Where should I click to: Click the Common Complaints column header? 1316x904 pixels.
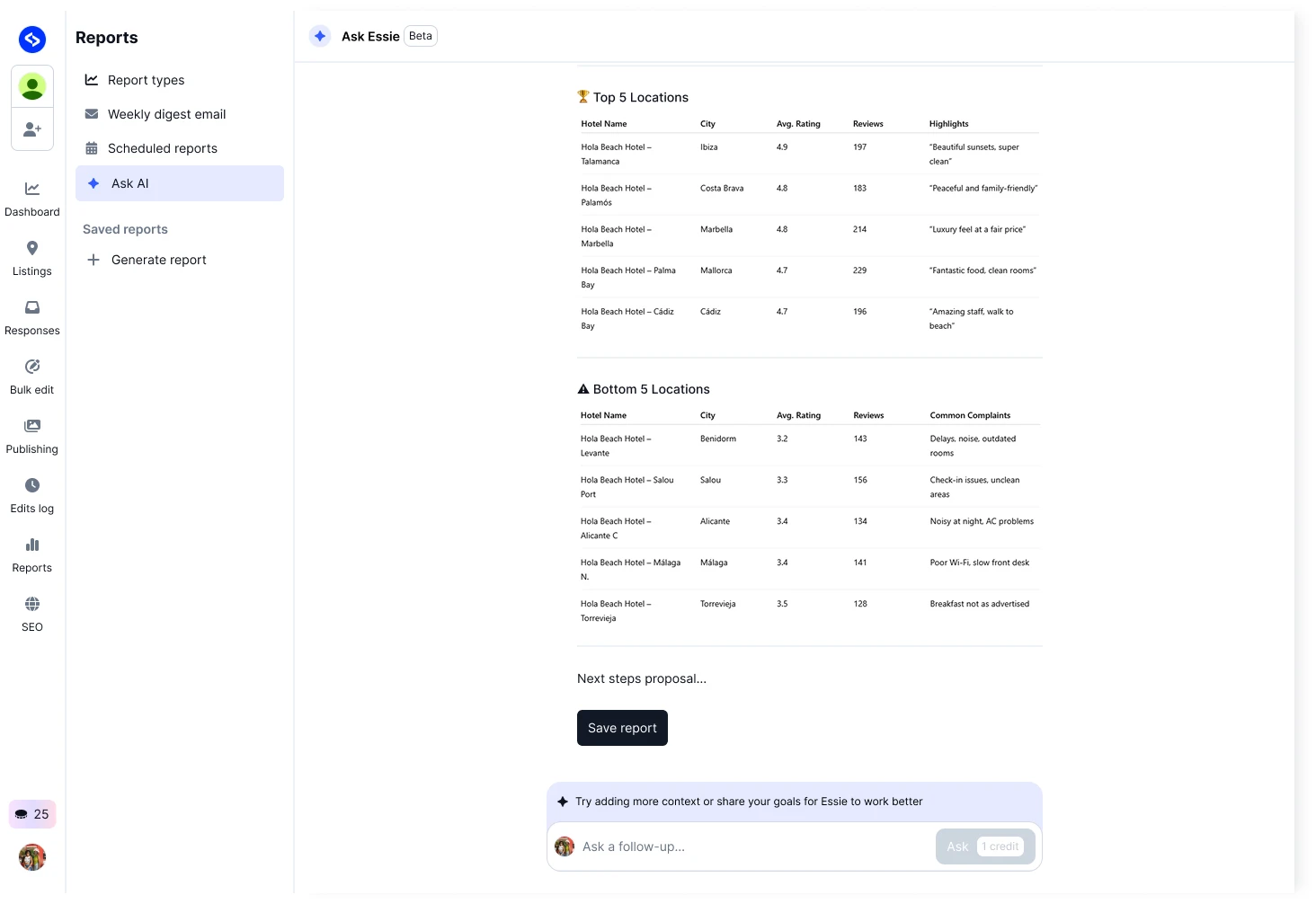[x=970, y=415]
